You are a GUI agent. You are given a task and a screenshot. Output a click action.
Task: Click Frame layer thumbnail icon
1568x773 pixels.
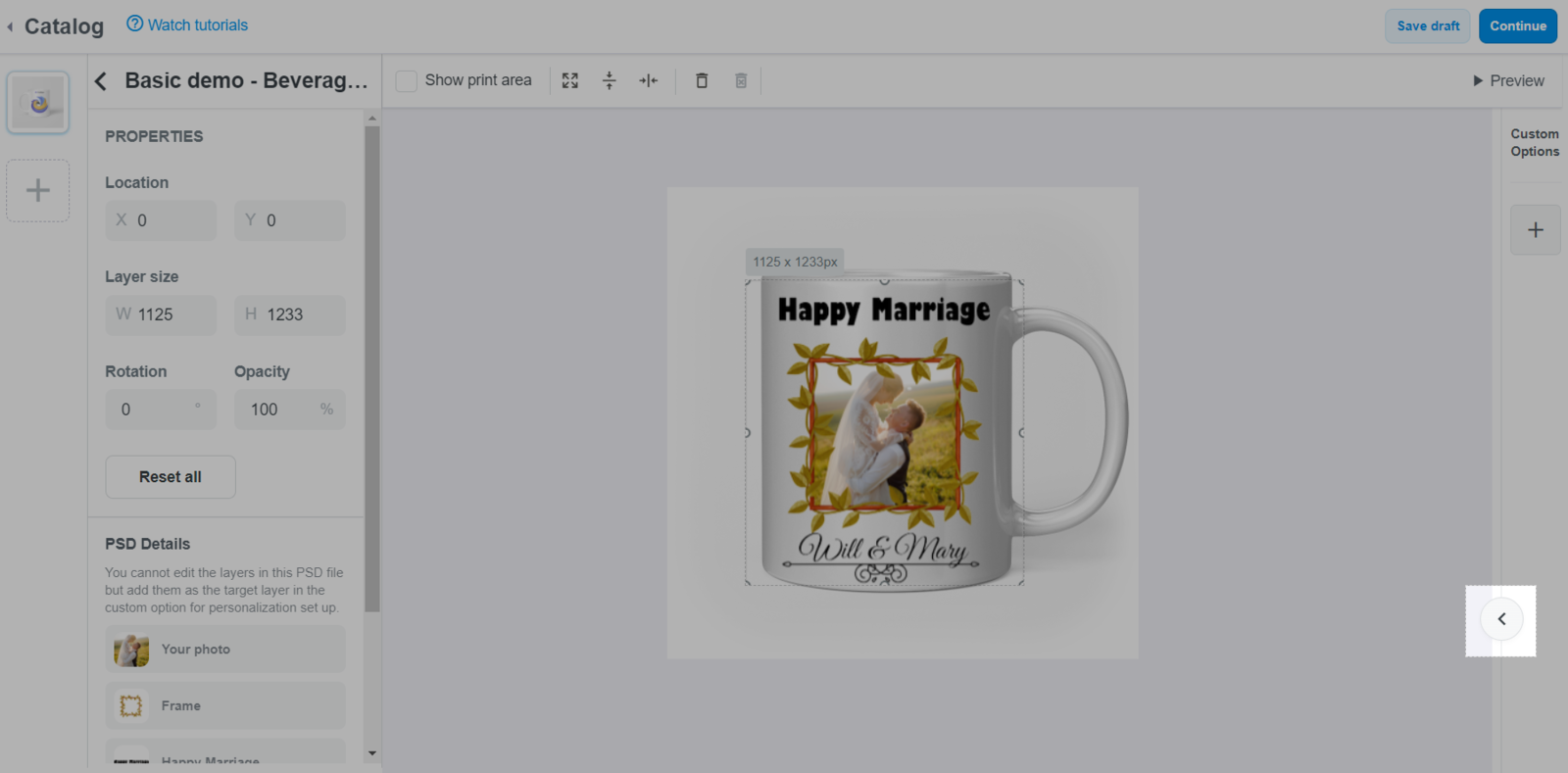pyautogui.click(x=131, y=705)
